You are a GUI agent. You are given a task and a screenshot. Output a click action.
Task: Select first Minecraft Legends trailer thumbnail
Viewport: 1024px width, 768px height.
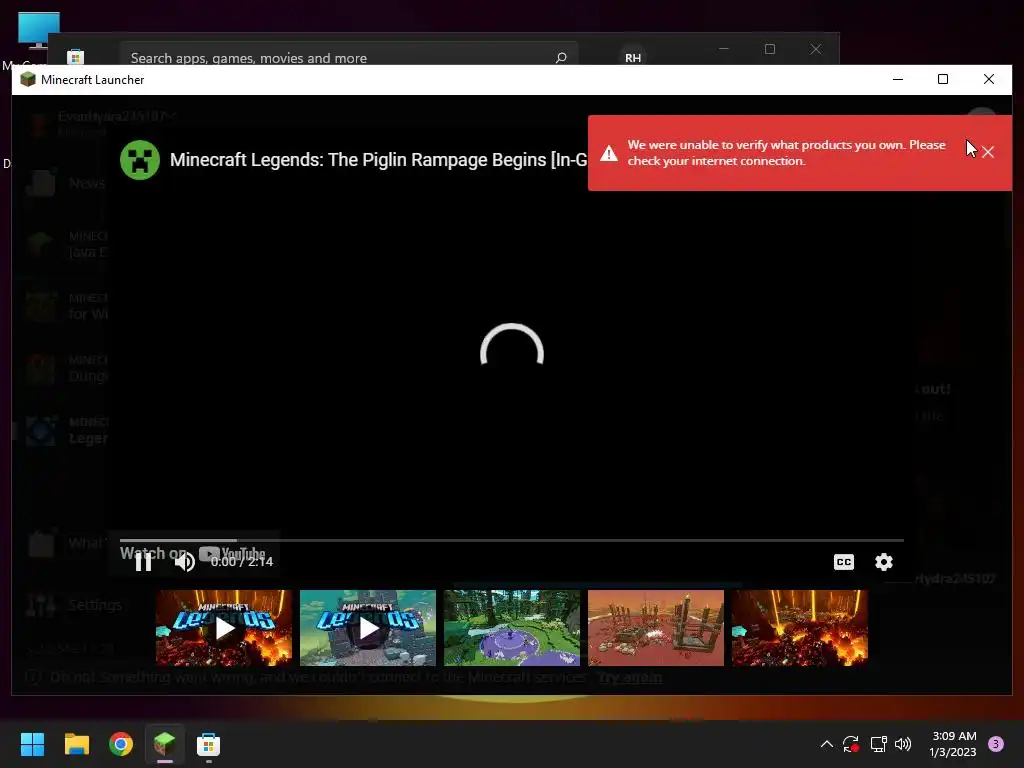[224, 628]
